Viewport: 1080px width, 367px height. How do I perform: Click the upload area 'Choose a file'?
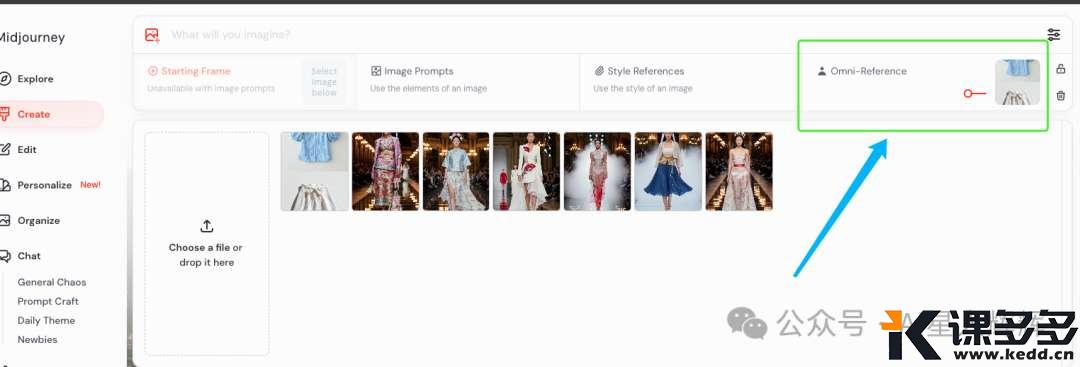tap(207, 244)
